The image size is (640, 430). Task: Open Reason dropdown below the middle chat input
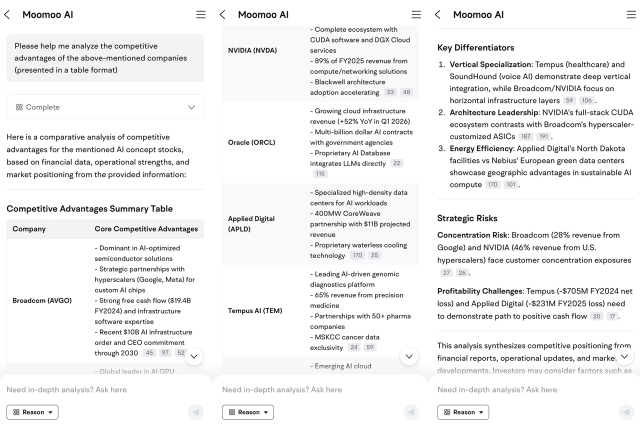click(248, 411)
